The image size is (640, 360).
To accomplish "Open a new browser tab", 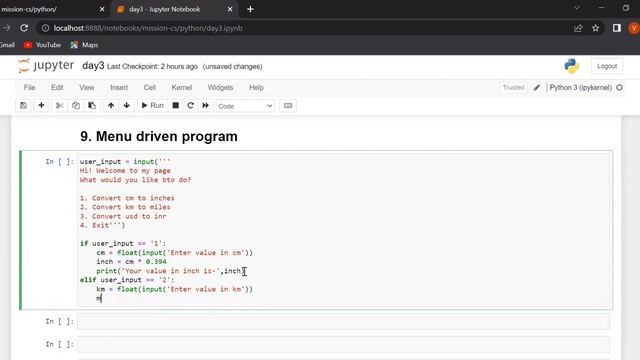I will 250,9.
